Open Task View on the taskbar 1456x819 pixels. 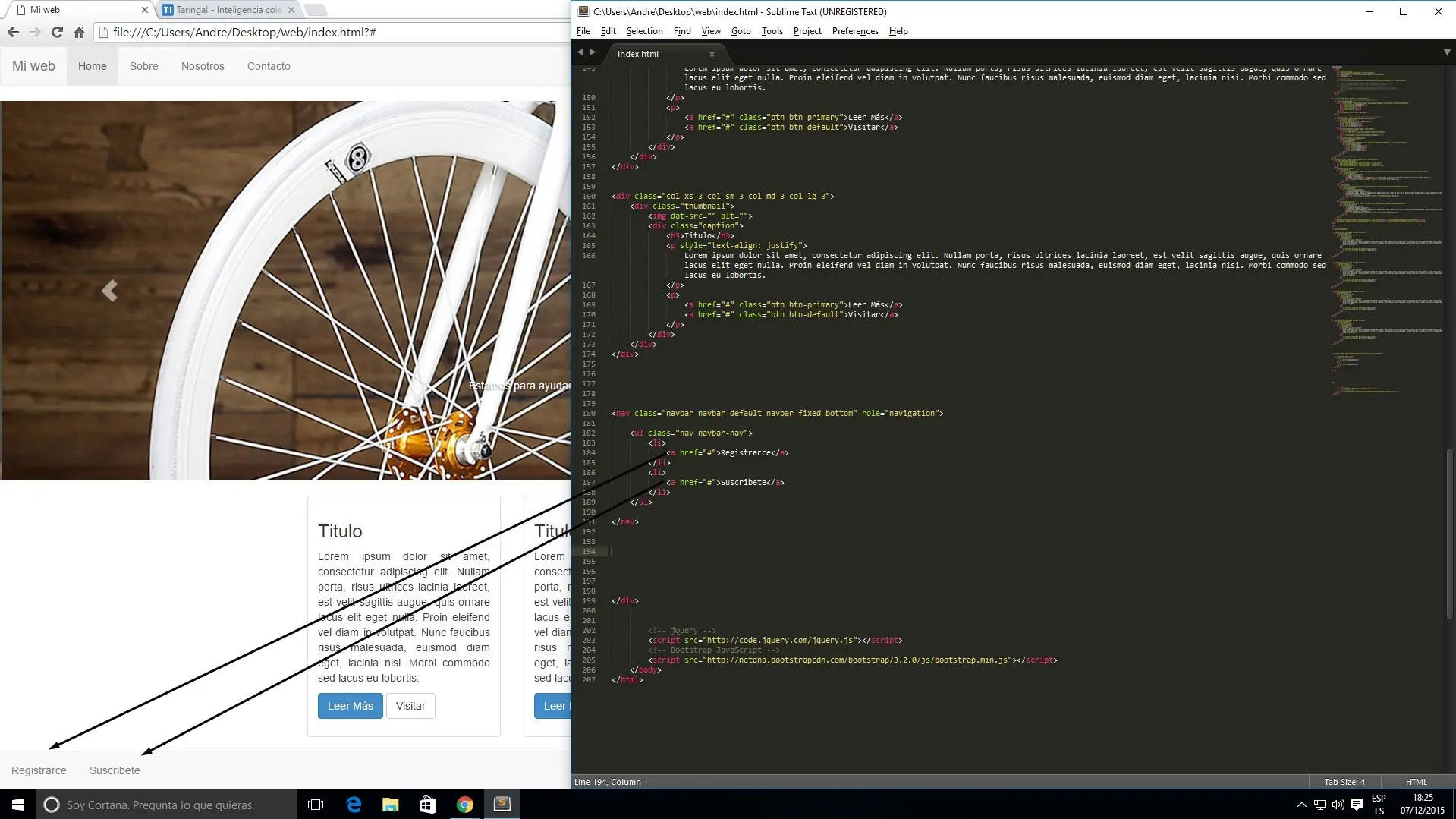pos(316,805)
